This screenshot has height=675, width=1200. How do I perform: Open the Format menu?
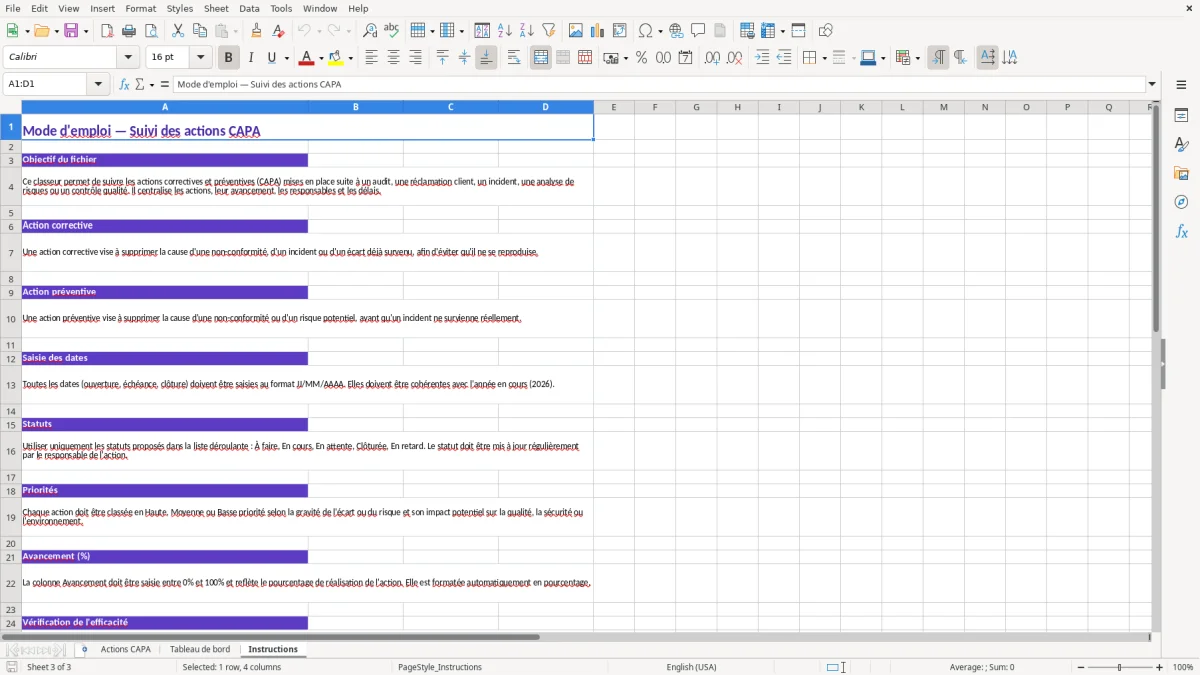140,8
